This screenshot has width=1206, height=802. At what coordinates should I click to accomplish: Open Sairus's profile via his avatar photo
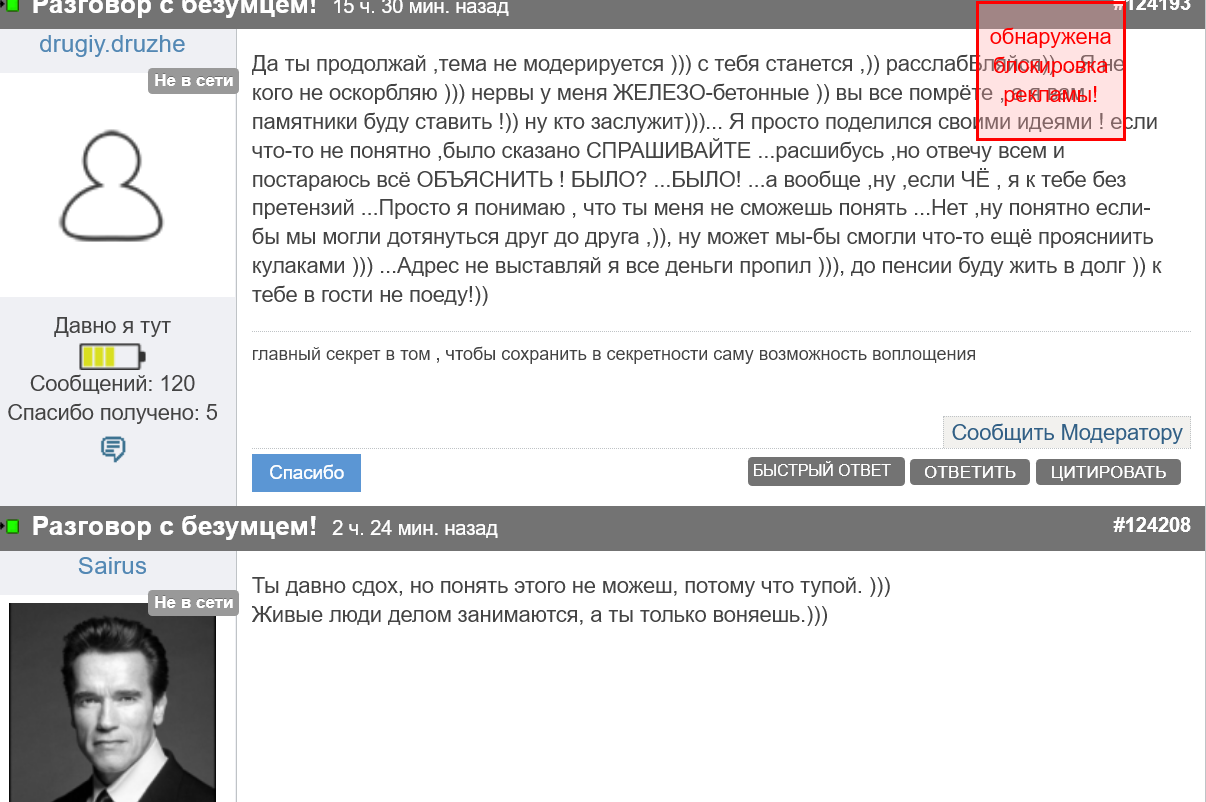click(x=113, y=700)
